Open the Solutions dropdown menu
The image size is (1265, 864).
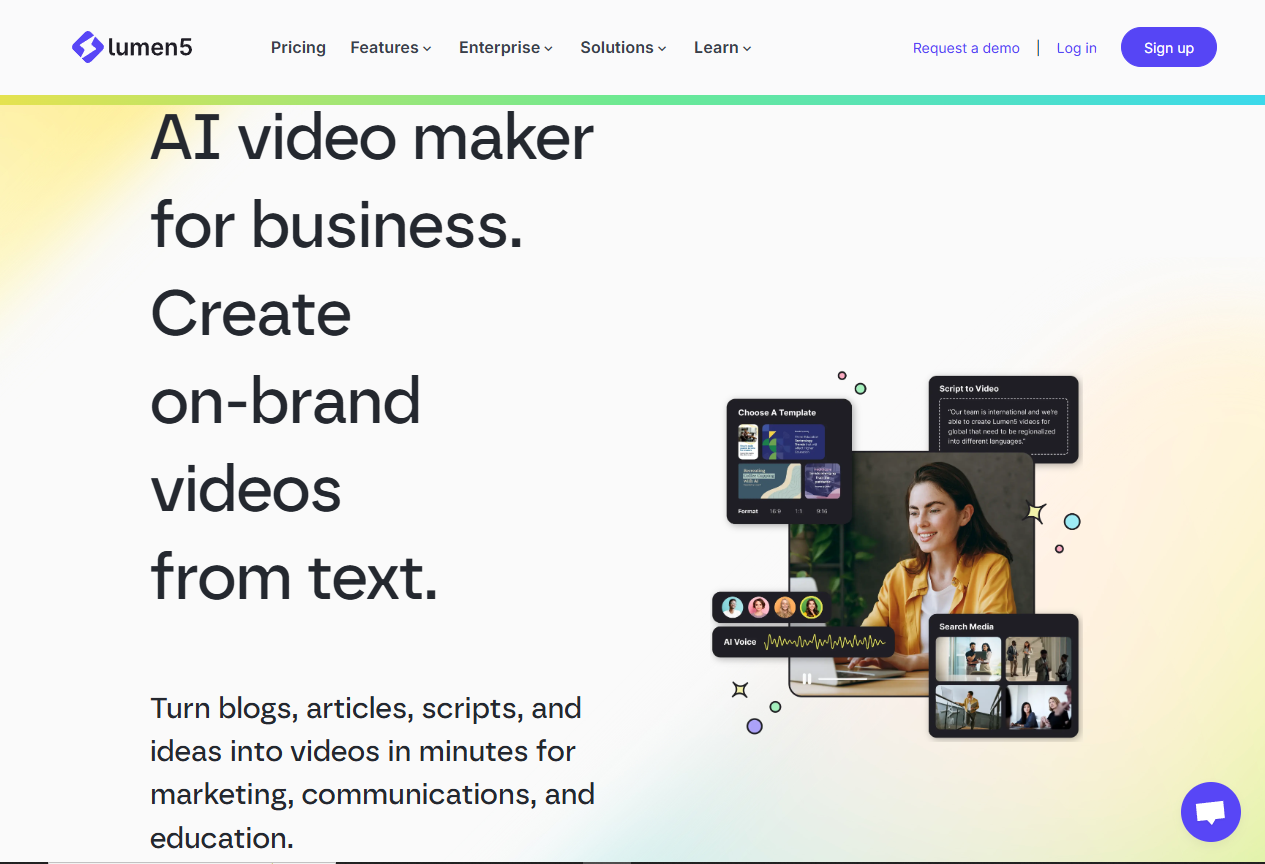(x=623, y=47)
